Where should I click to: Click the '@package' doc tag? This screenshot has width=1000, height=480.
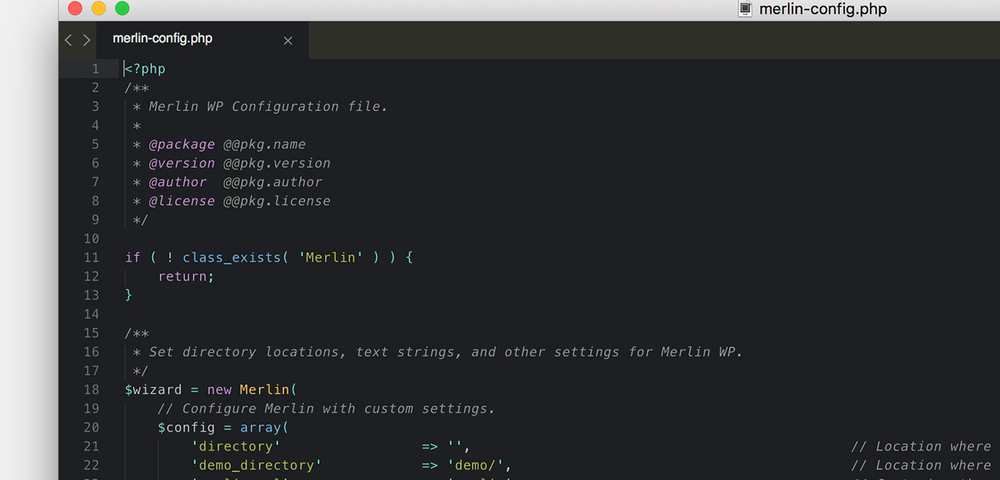click(x=182, y=144)
